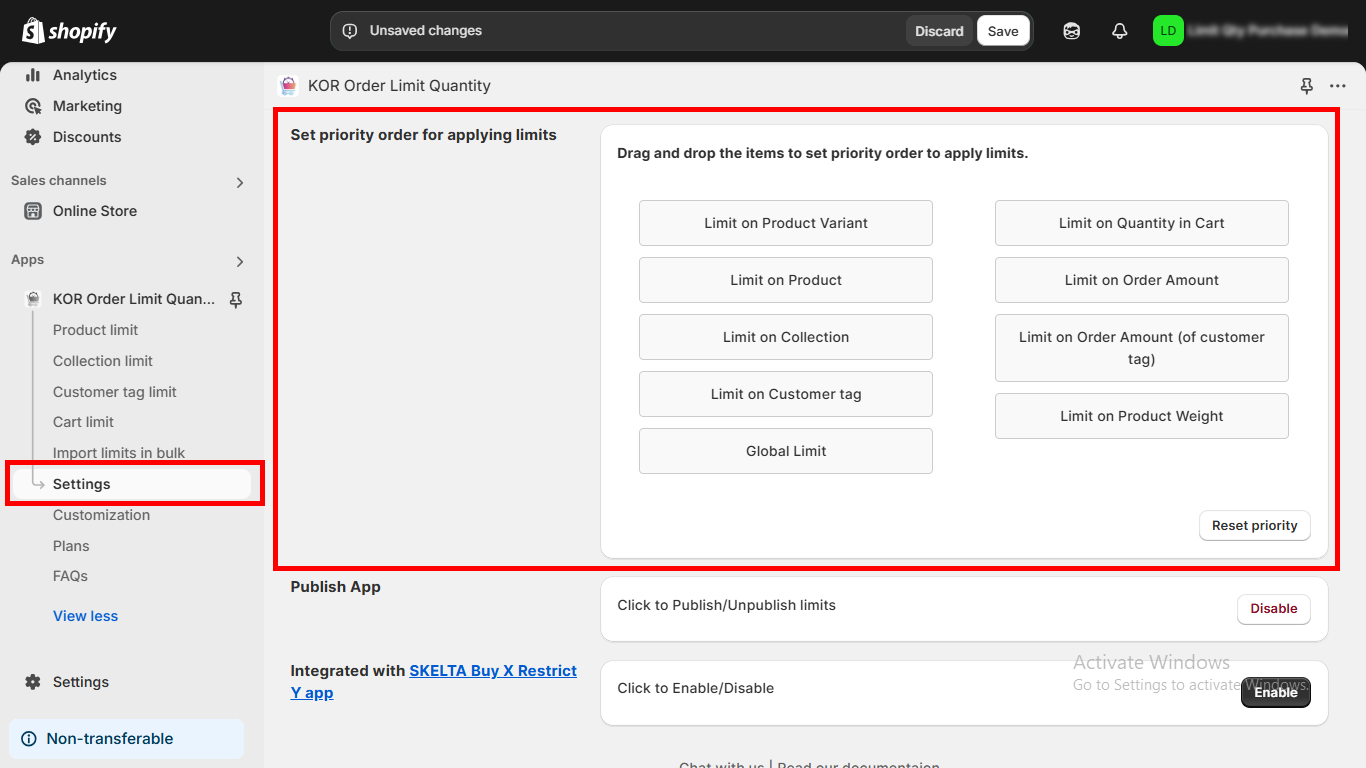
Task: Go to Customization in app menu
Action: 101,515
